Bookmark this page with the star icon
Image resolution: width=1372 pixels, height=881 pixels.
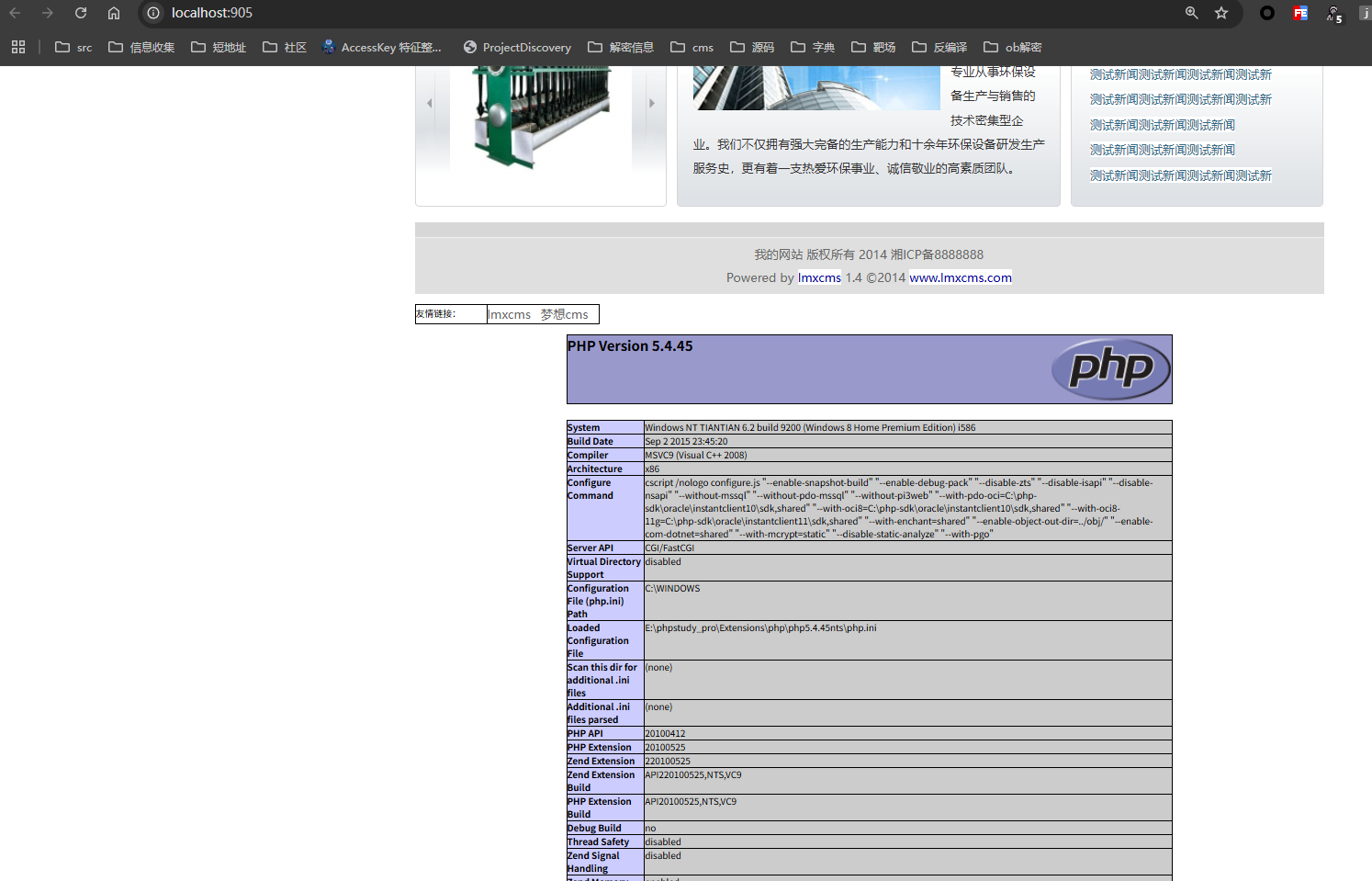1221,13
